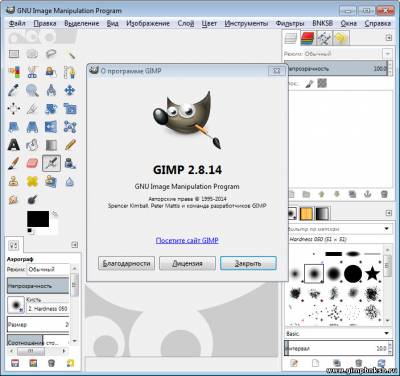Select the Ink tool

coord(70,163)
